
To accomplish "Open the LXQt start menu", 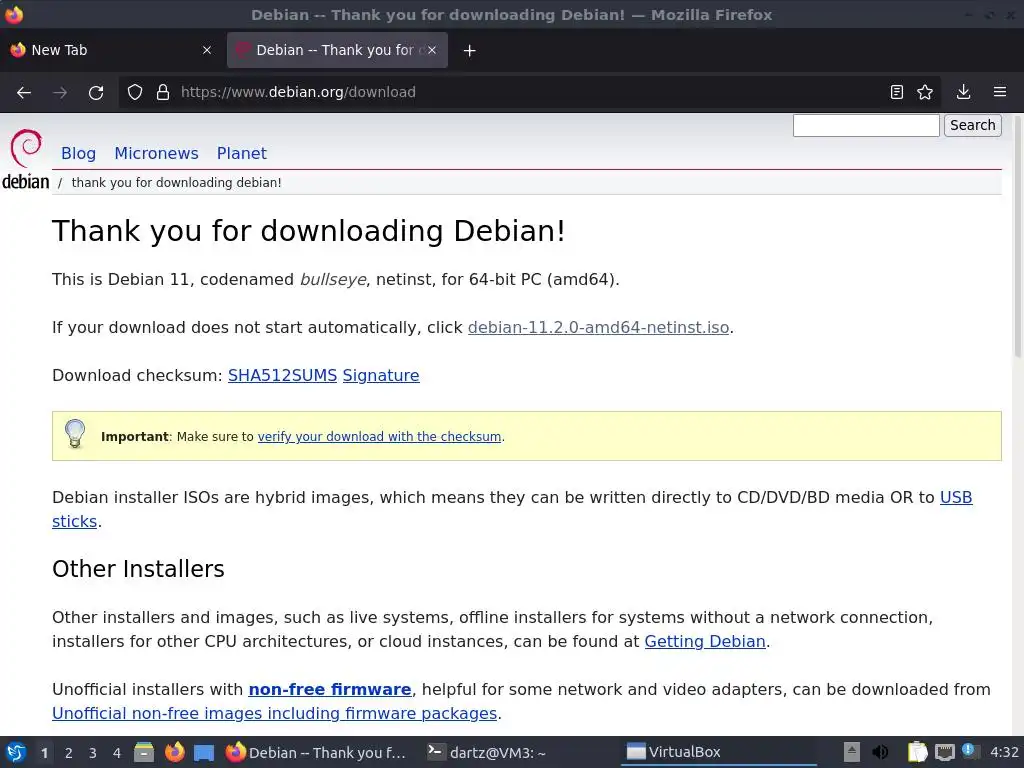I will tap(16, 752).
